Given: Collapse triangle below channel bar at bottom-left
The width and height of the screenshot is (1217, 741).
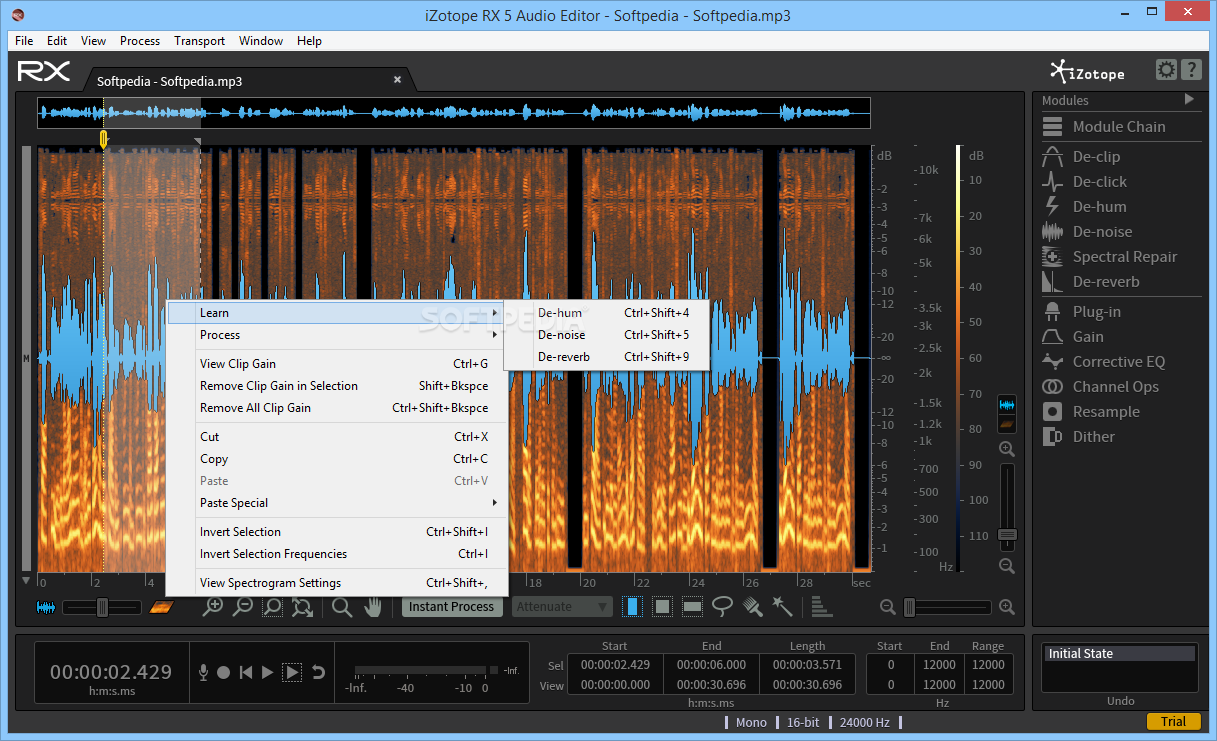Looking at the screenshot, I should [26, 580].
